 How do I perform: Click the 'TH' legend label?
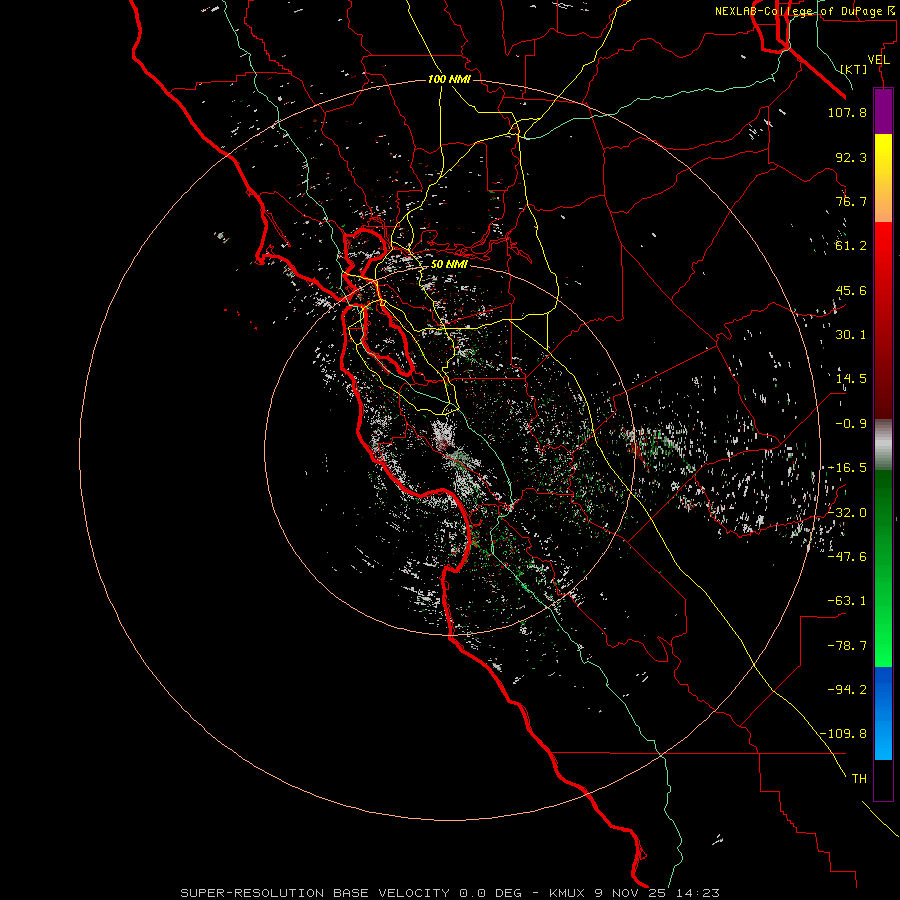point(859,779)
